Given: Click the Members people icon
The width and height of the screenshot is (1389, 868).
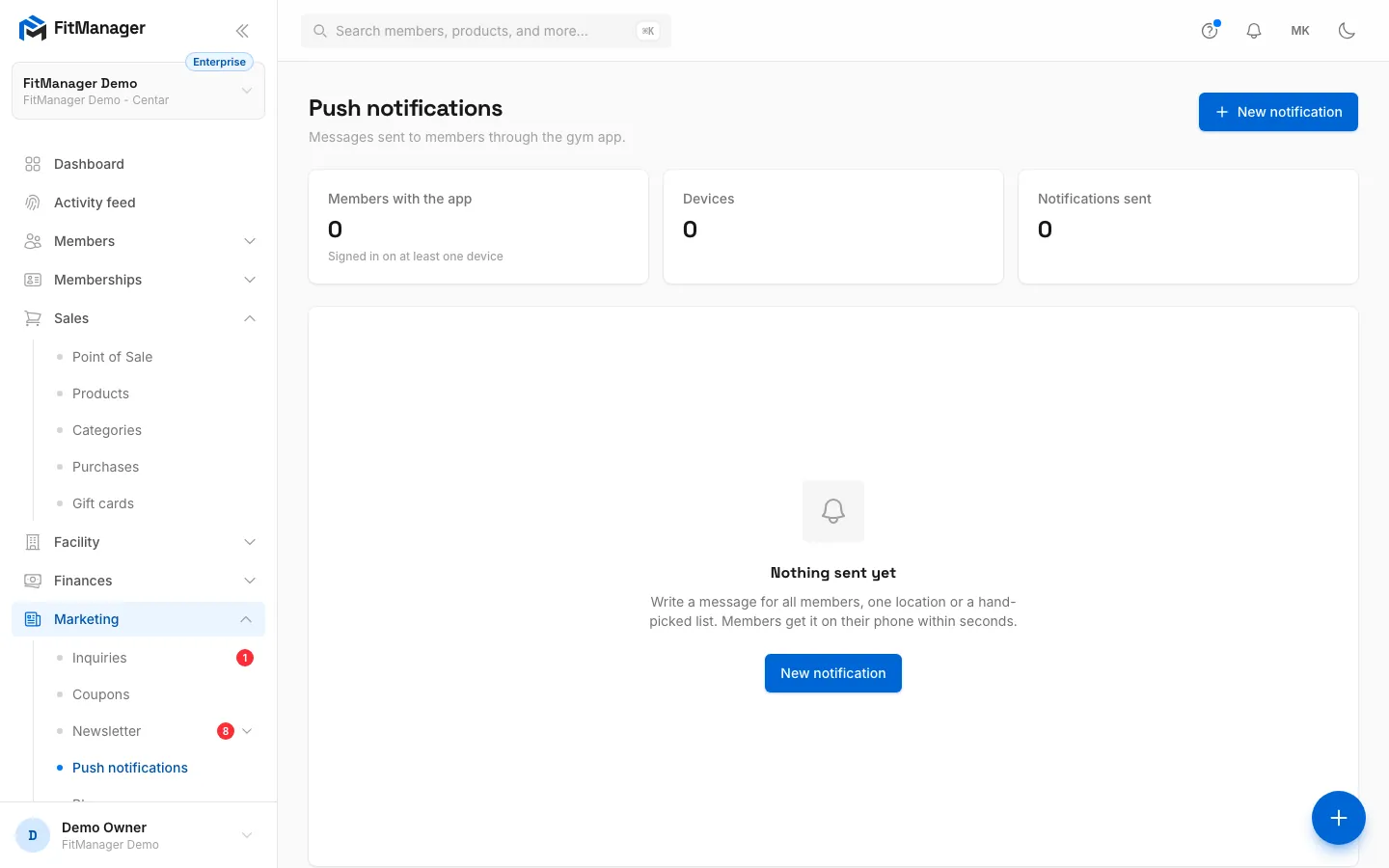Looking at the screenshot, I should (33, 241).
